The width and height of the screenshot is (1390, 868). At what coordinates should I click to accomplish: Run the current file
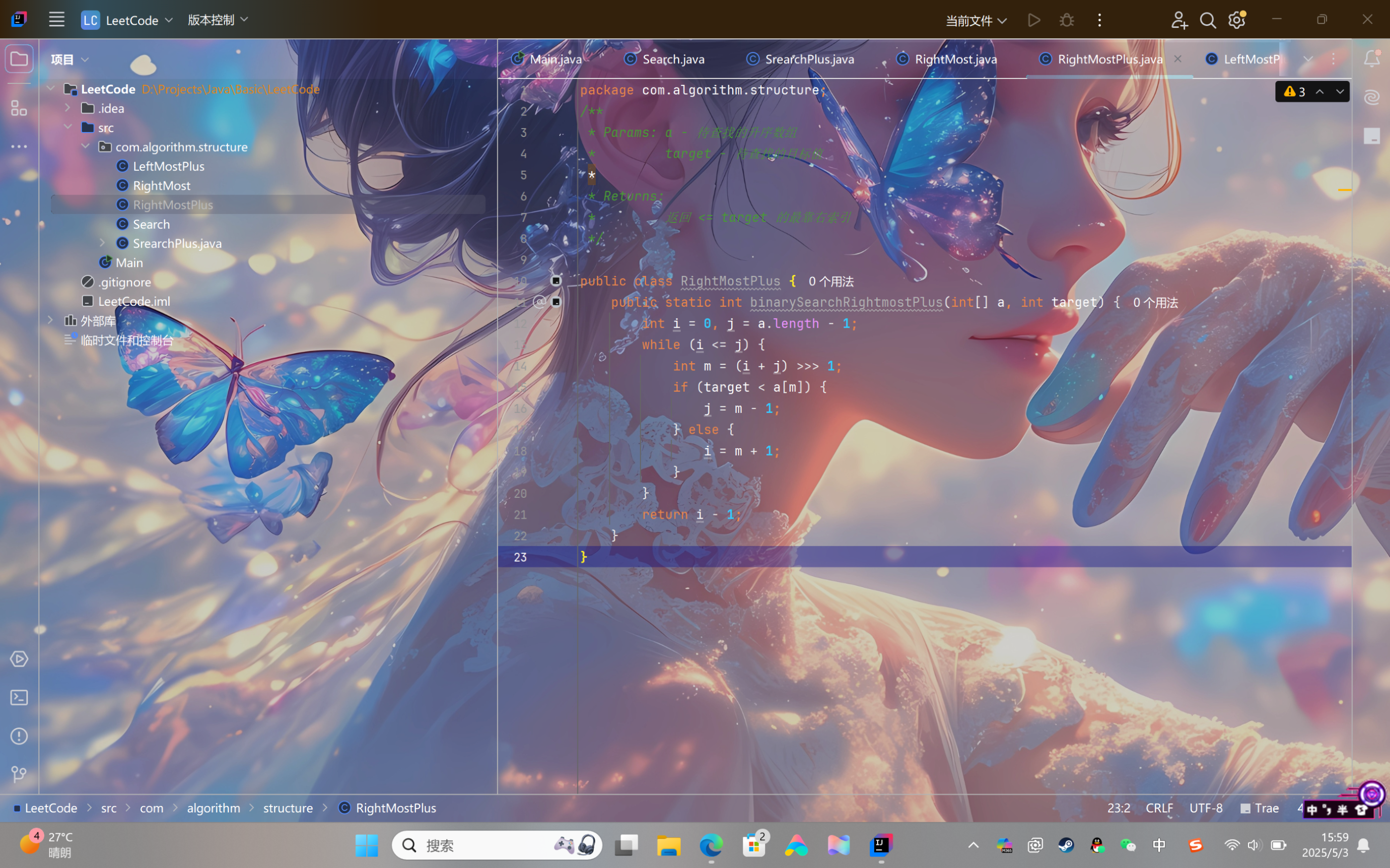point(1034,20)
